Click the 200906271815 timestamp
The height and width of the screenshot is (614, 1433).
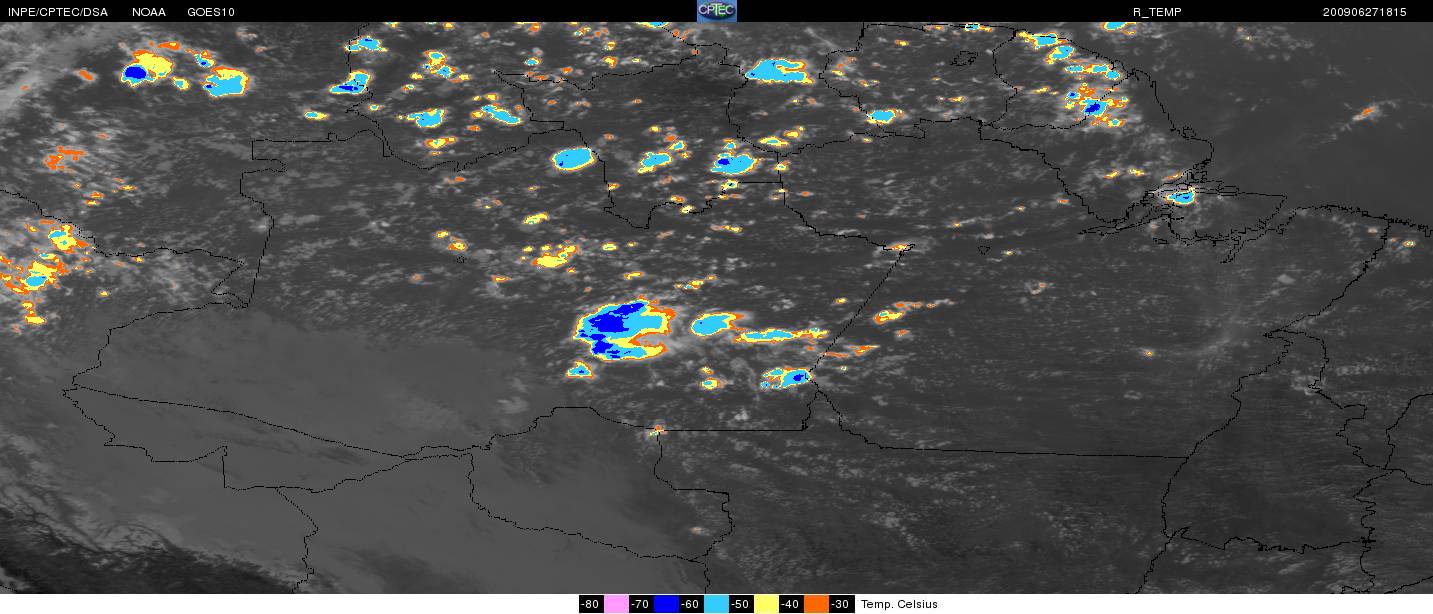[1364, 12]
